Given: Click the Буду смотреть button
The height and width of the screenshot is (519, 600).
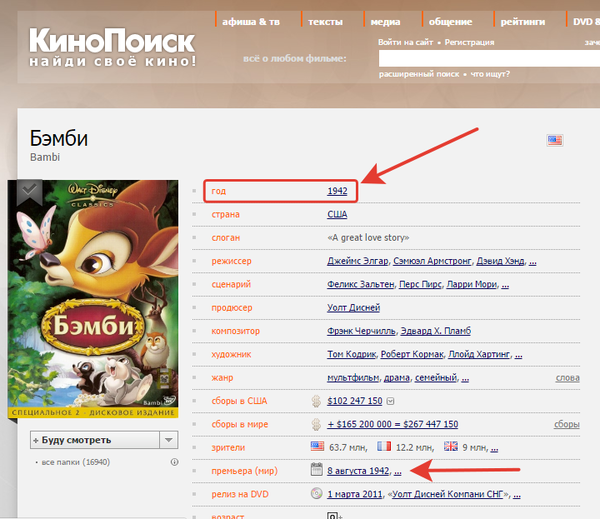Looking at the screenshot, I should [95, 440].
